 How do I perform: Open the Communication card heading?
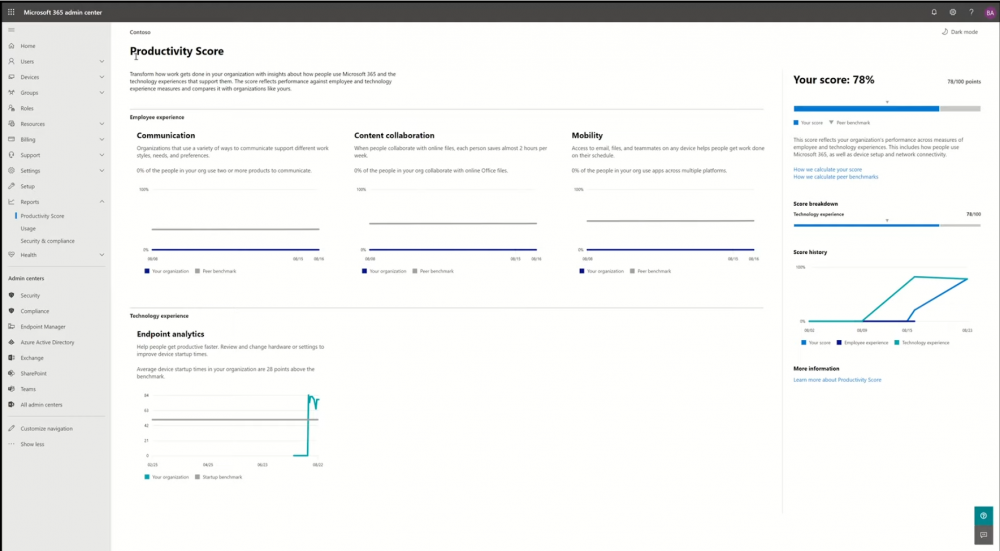pos(166,135)
